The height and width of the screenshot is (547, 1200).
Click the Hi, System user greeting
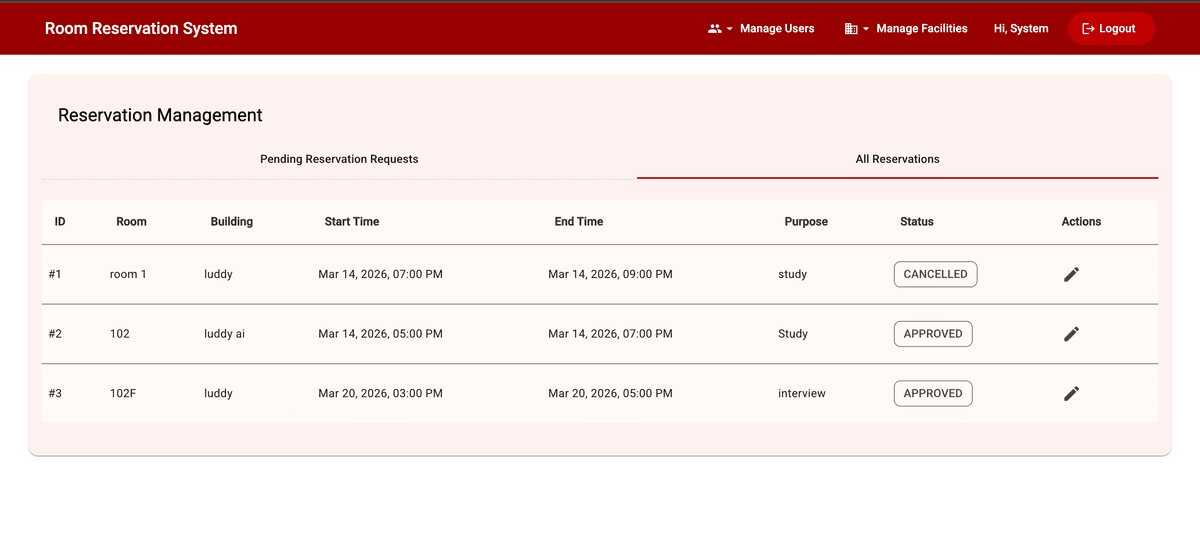pos(1020,29)
